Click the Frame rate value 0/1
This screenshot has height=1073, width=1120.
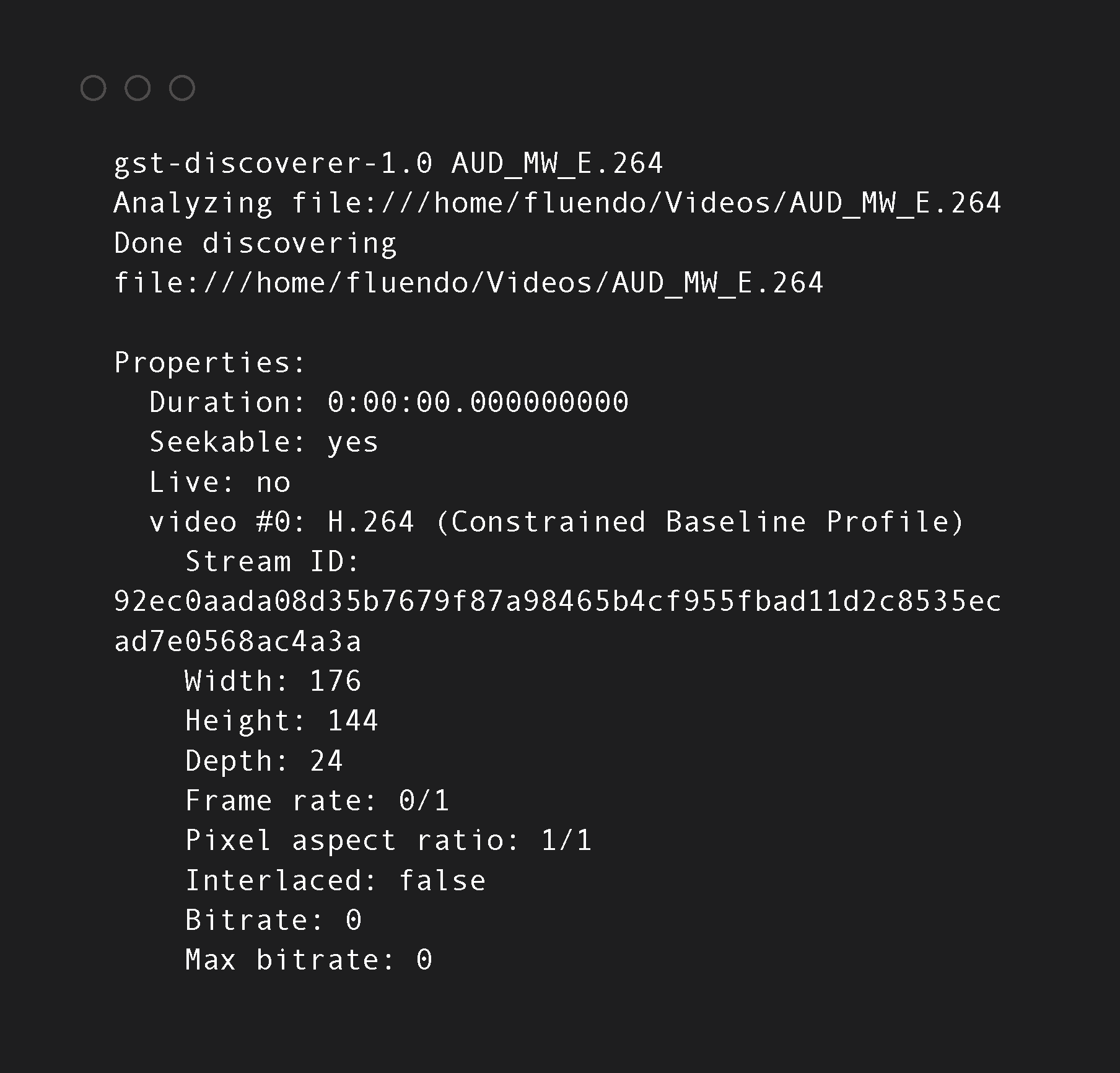(424, 800)
